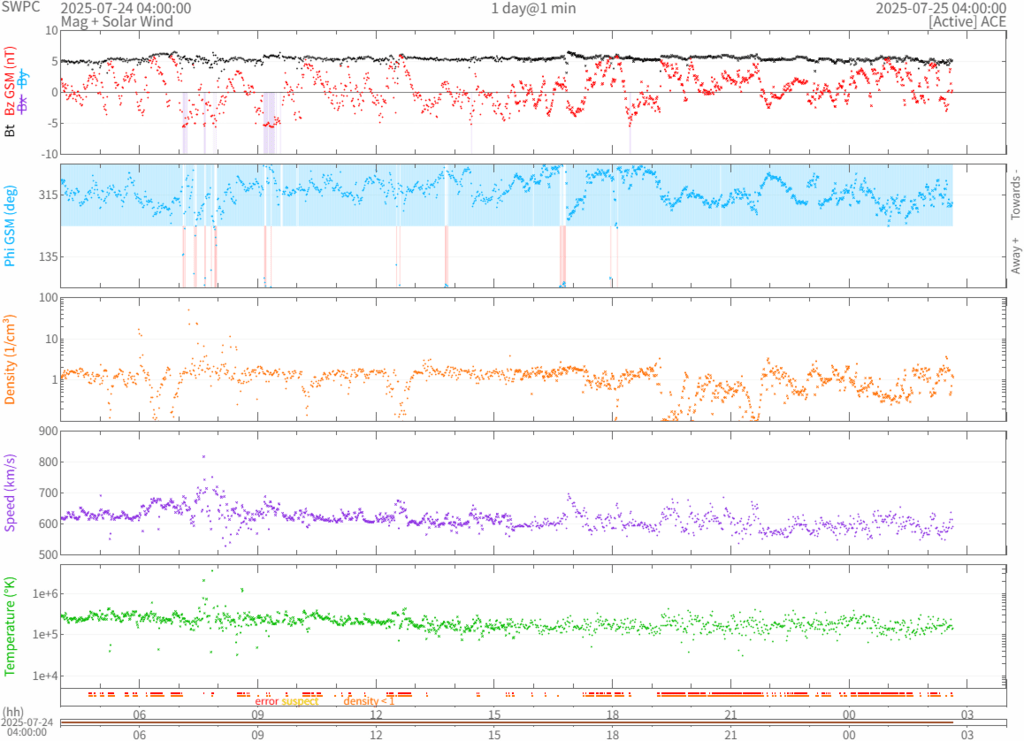
Task: Click the yellow 'suspect' flag legend
Action: [300, 701]
